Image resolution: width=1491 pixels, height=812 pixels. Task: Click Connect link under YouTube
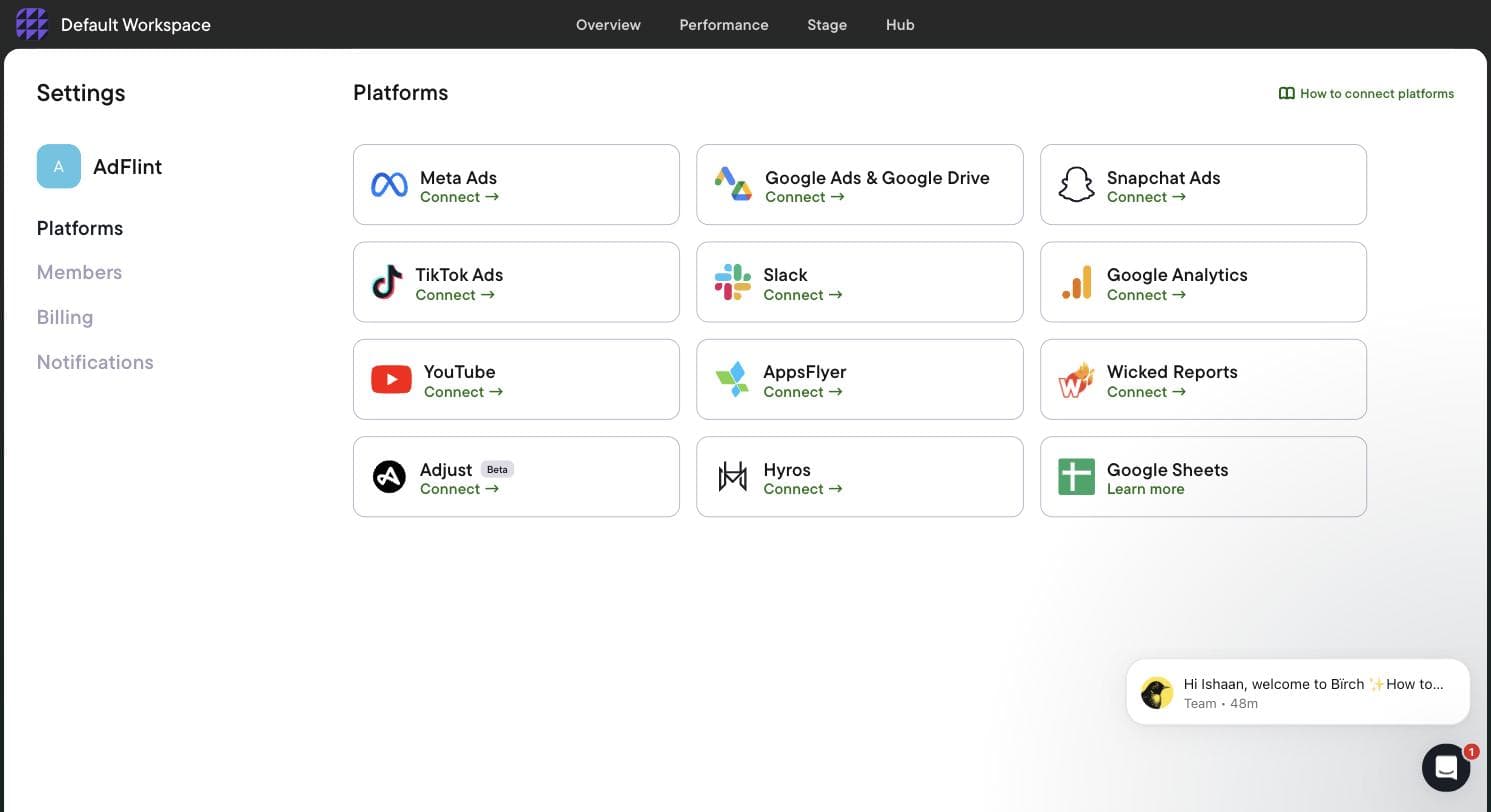coord(463,392)
